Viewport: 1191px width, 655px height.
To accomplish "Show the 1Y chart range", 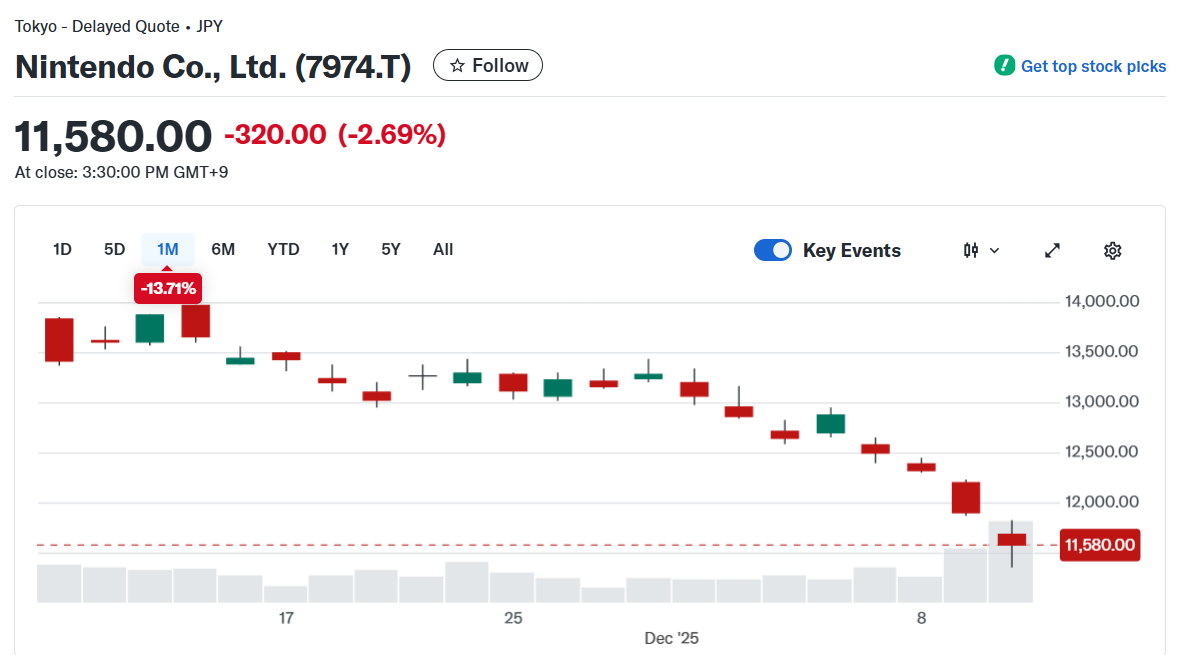I will click(340, 249).
